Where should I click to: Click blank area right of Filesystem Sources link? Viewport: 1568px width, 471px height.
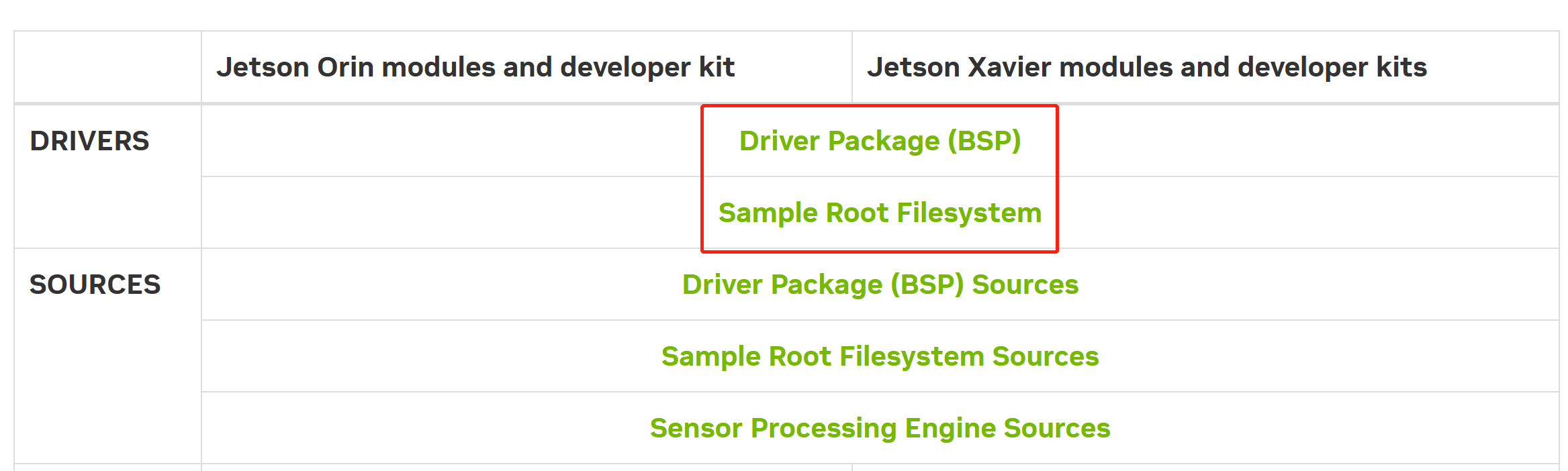coord(1329,356)
